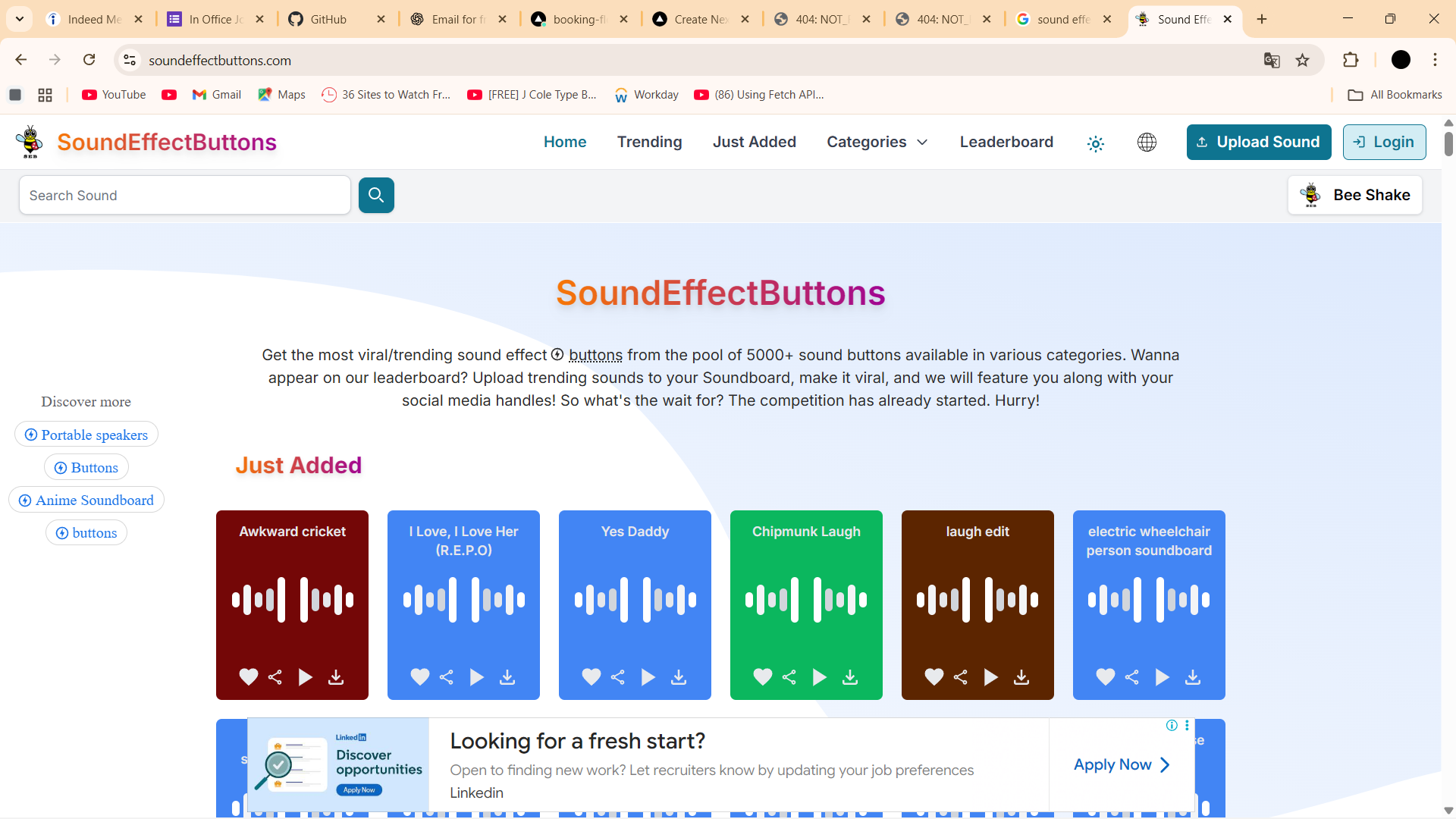Download the Awkward cricket sound
1456x819 pixels.
pos(336,676)
